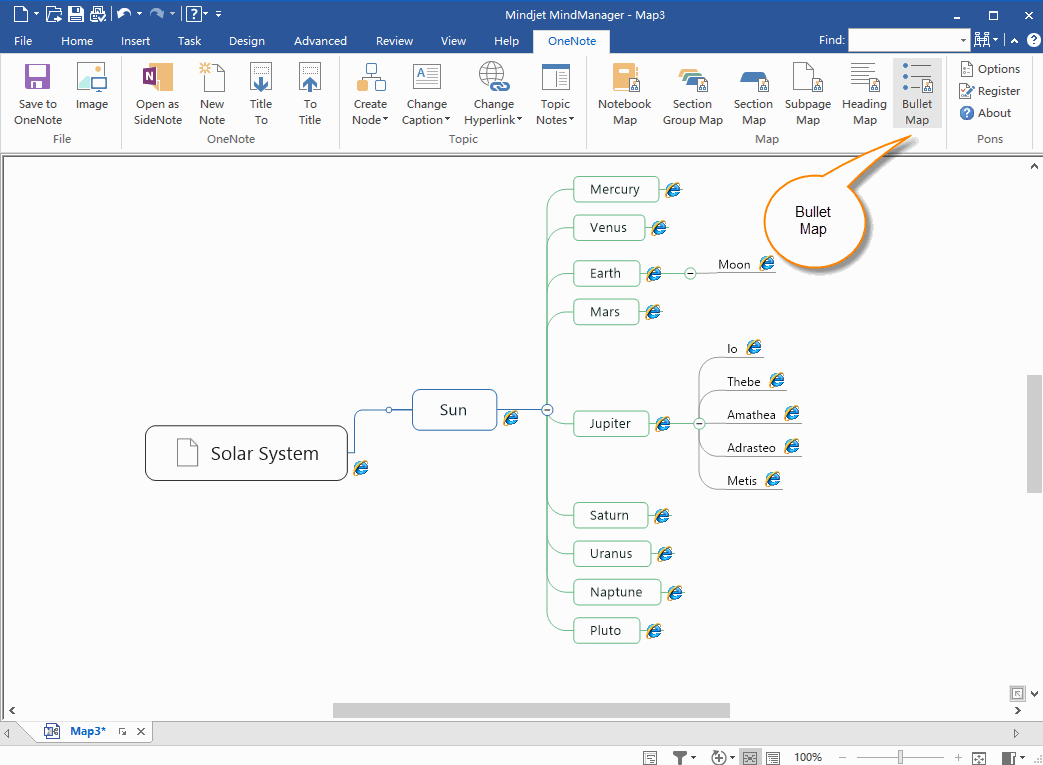Click the floppy disk Save icon in title bar
1043x765 pixels.
(x=76, y=14)
